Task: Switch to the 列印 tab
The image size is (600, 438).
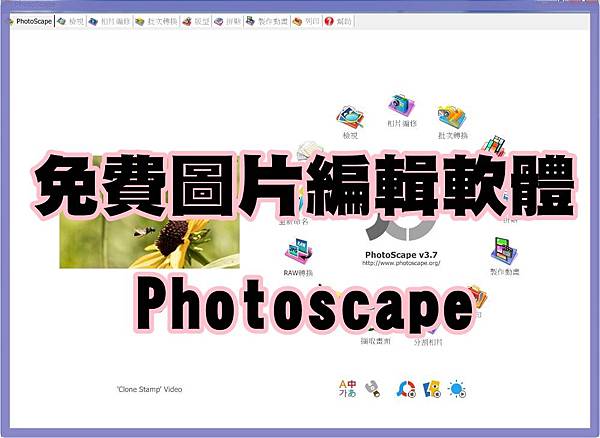Action: click(x=306, y=21)
